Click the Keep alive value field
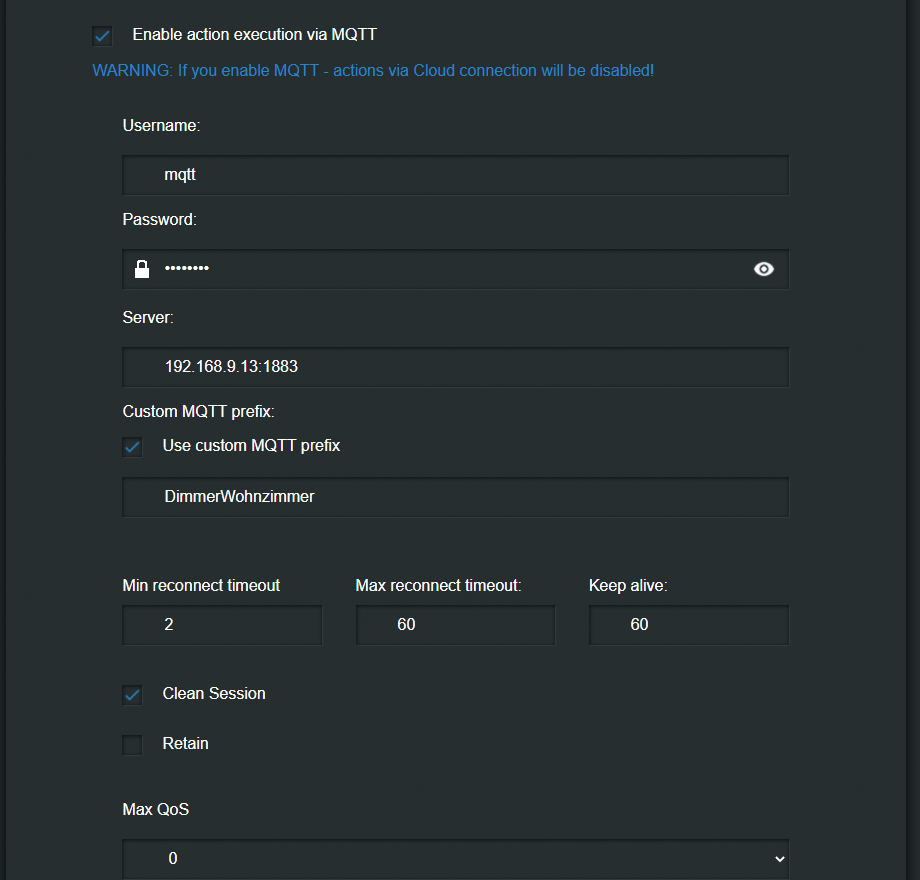This screenshot has height=880, width=920. click(x=688, y=624)
